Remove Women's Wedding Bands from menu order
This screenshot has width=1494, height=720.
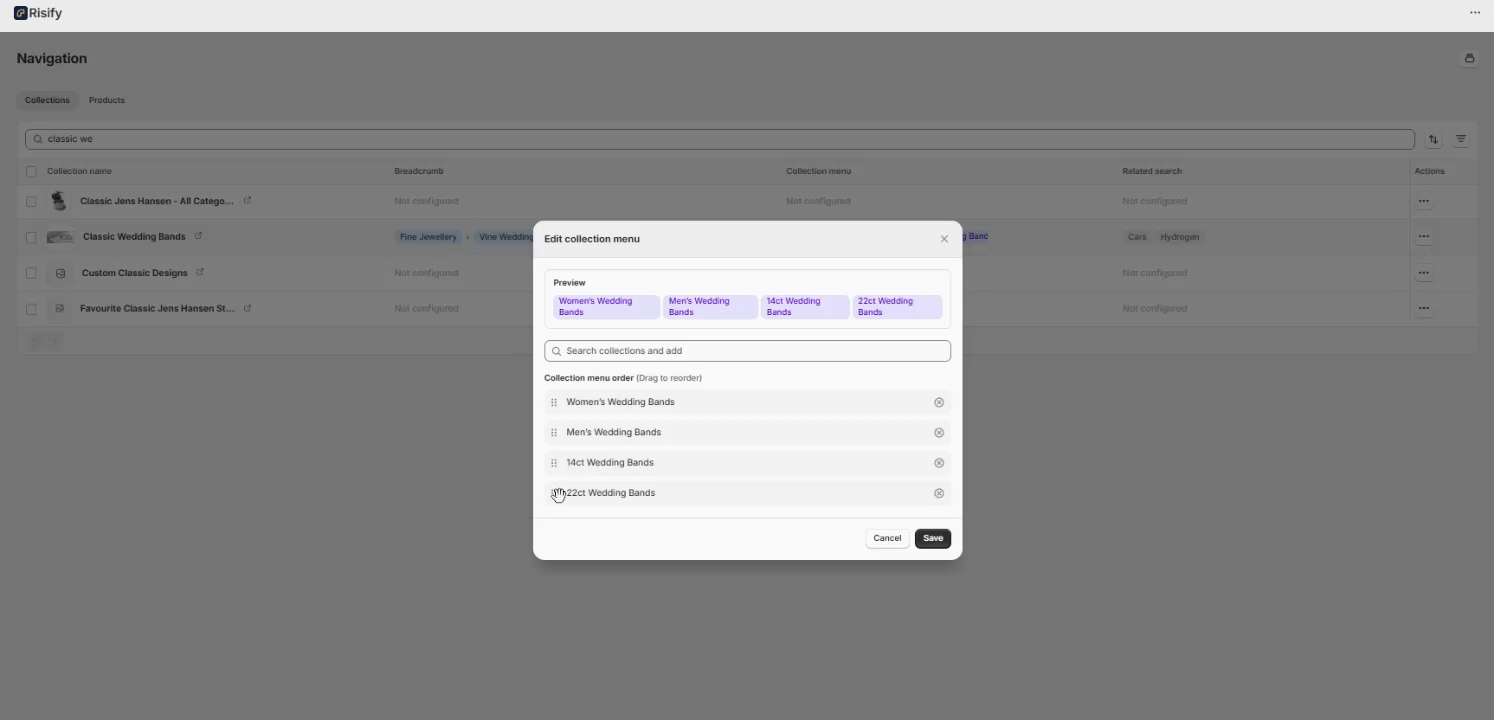(938, 402)
